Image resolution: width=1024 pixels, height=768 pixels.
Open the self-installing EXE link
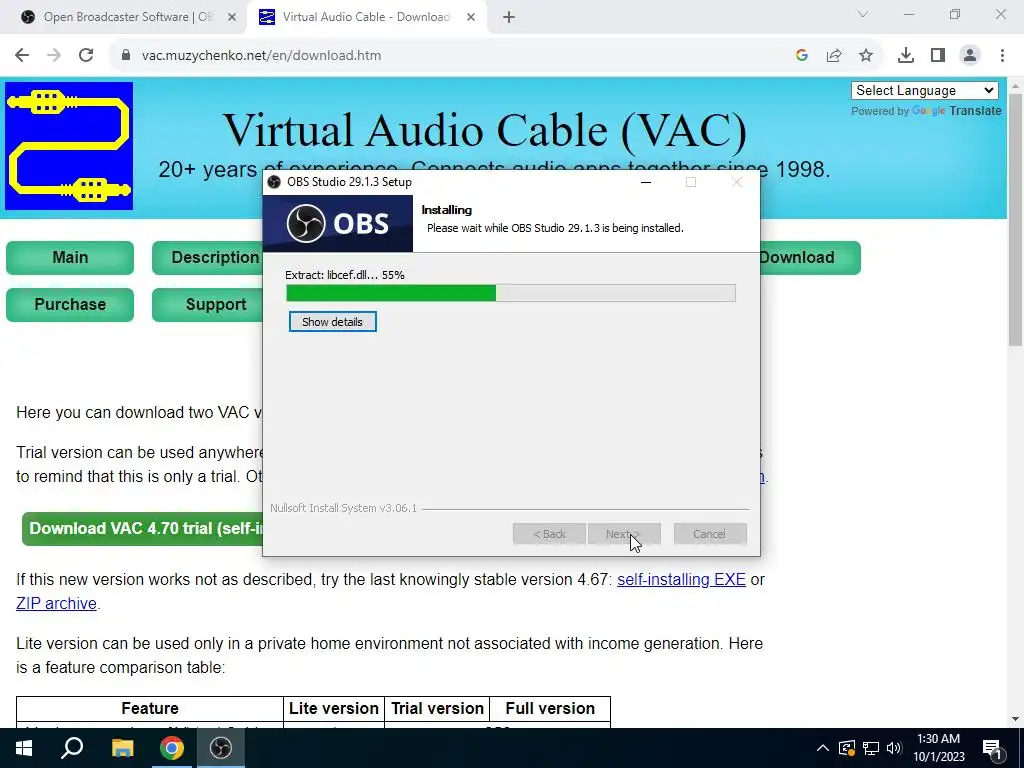681,579
